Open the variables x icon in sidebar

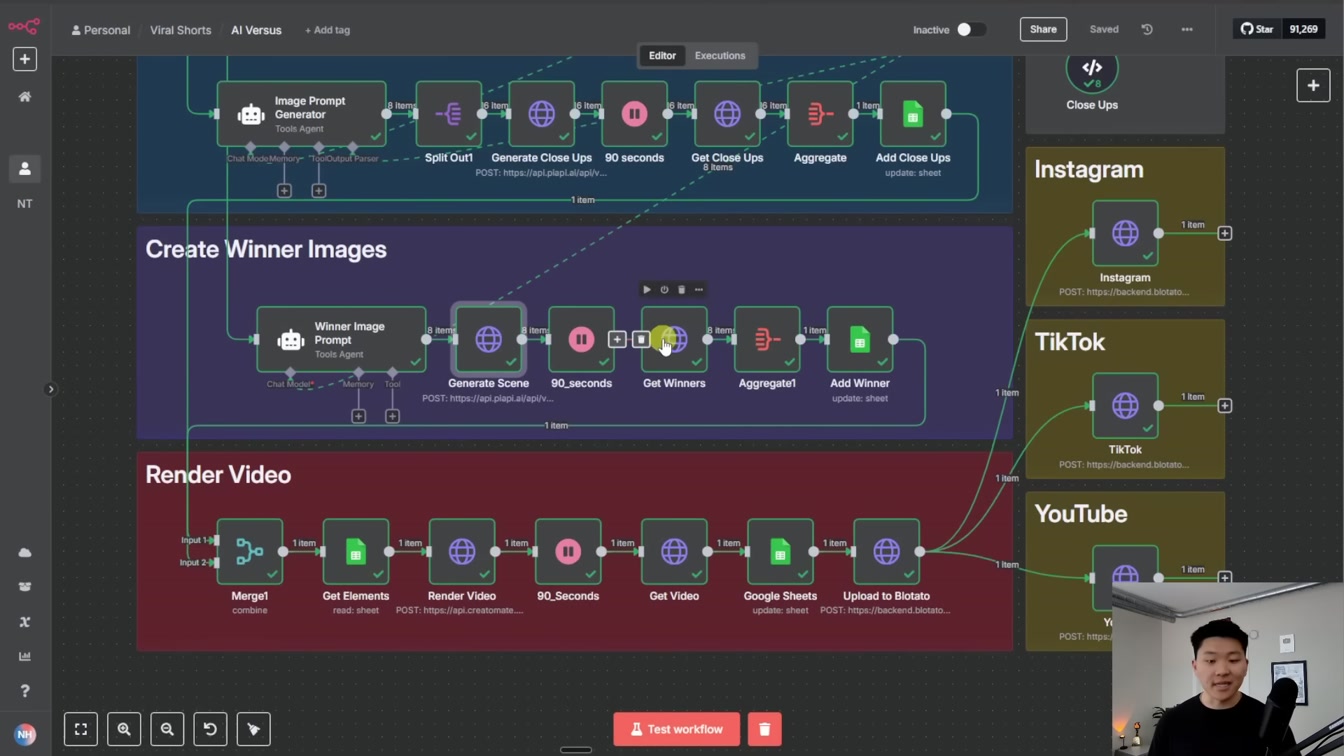coord(25,622)
